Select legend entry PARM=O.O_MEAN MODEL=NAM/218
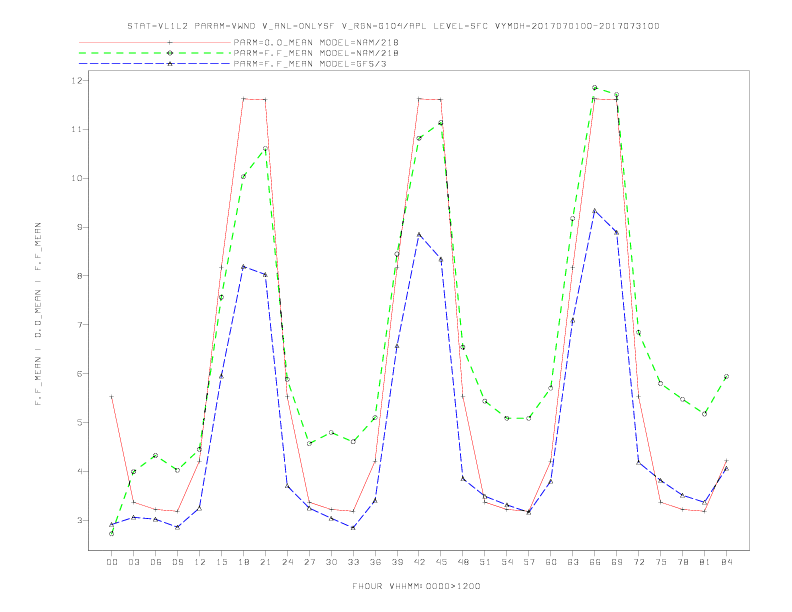The height and width of the screenshot is (612, 792). point(316,42)
